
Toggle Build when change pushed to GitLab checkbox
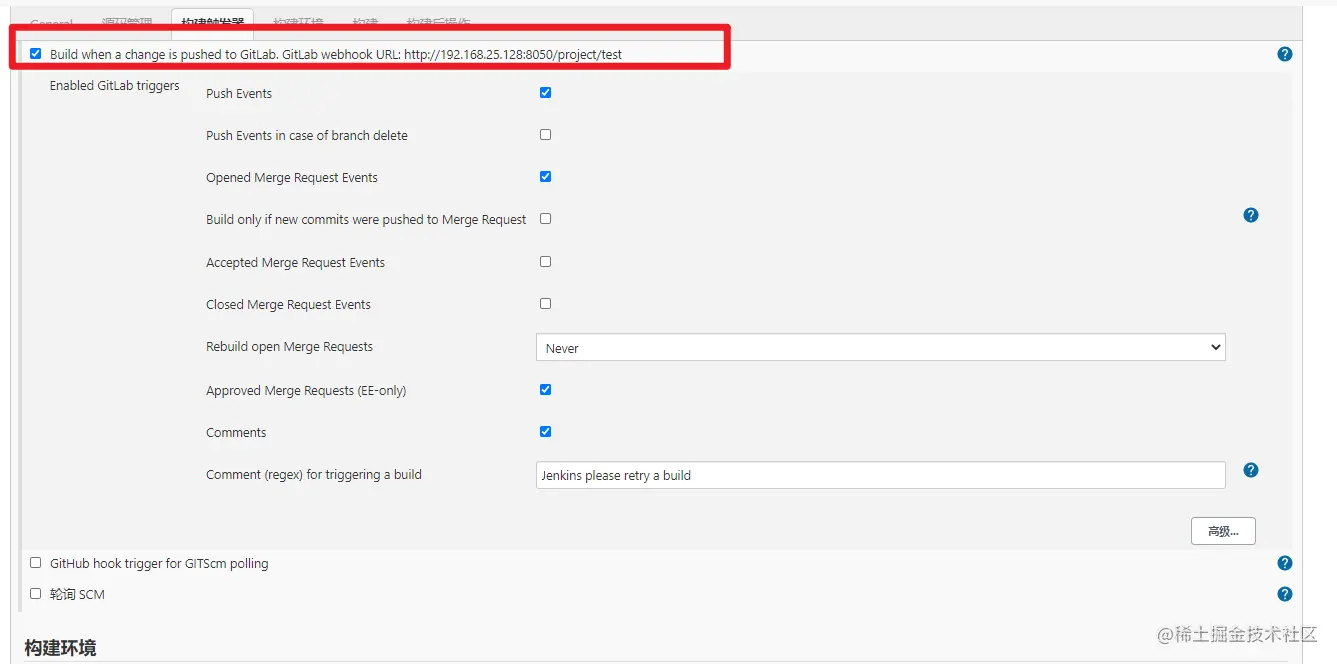(x=36, y=53)
